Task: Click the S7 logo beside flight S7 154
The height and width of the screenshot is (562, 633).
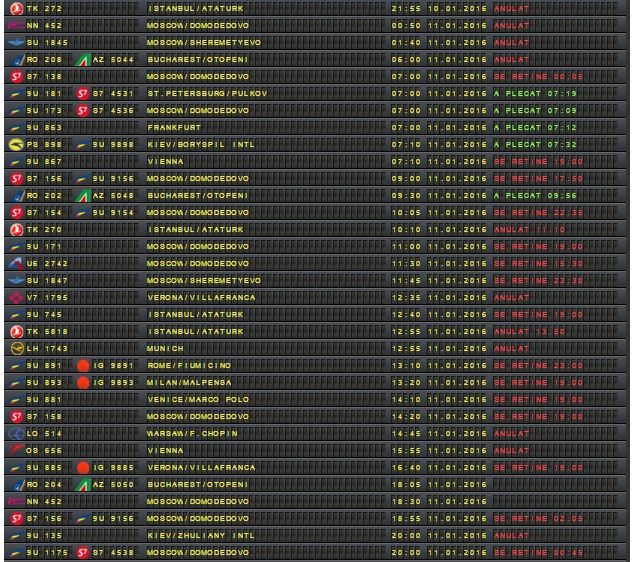Action: point(16,213)
